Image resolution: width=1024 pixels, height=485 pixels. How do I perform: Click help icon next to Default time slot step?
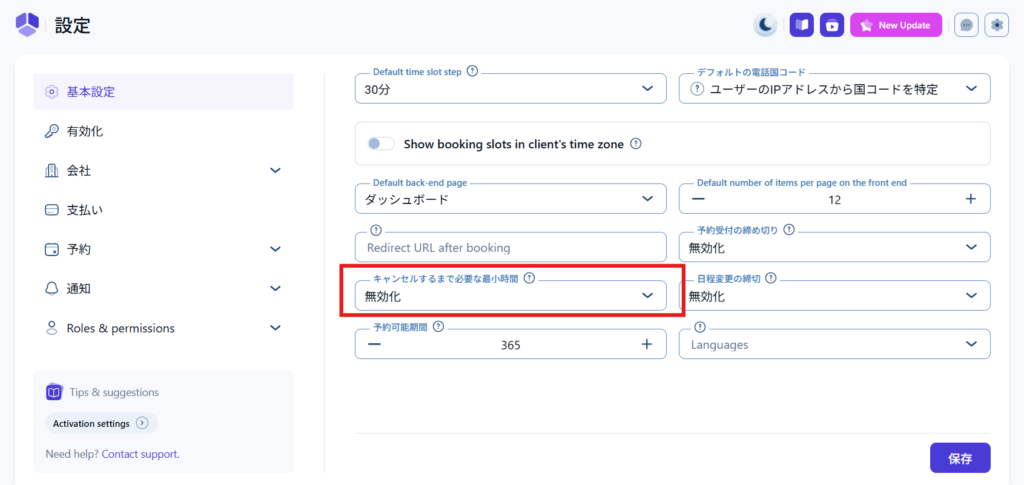pos(472,72)
